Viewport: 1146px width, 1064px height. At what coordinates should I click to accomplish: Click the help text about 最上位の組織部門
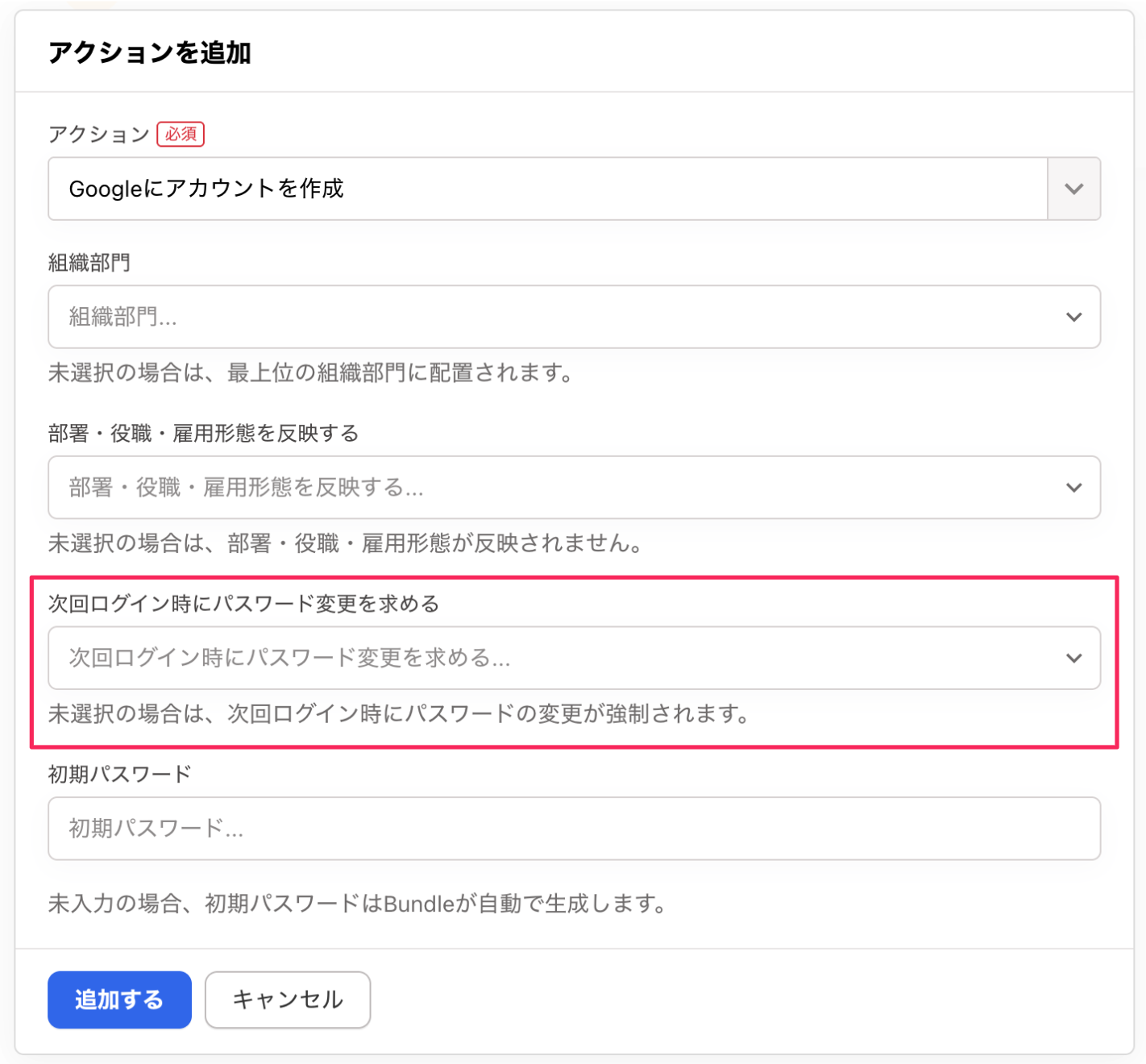[x=311, y=373]
